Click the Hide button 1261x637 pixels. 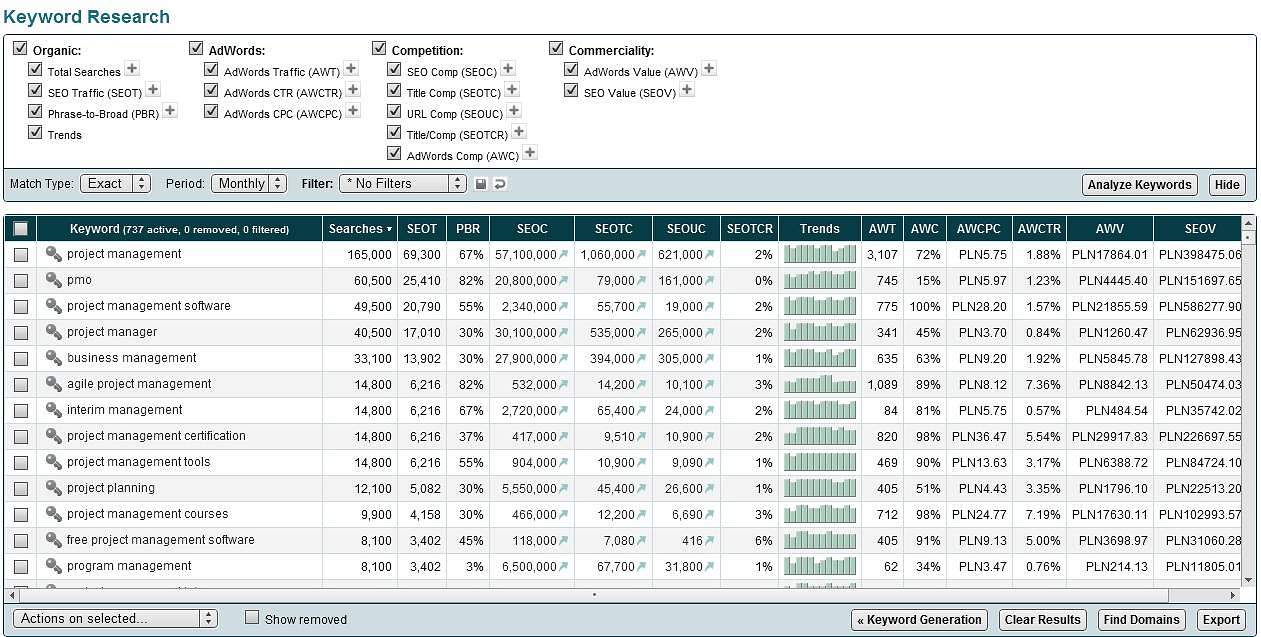point(1227,184)
